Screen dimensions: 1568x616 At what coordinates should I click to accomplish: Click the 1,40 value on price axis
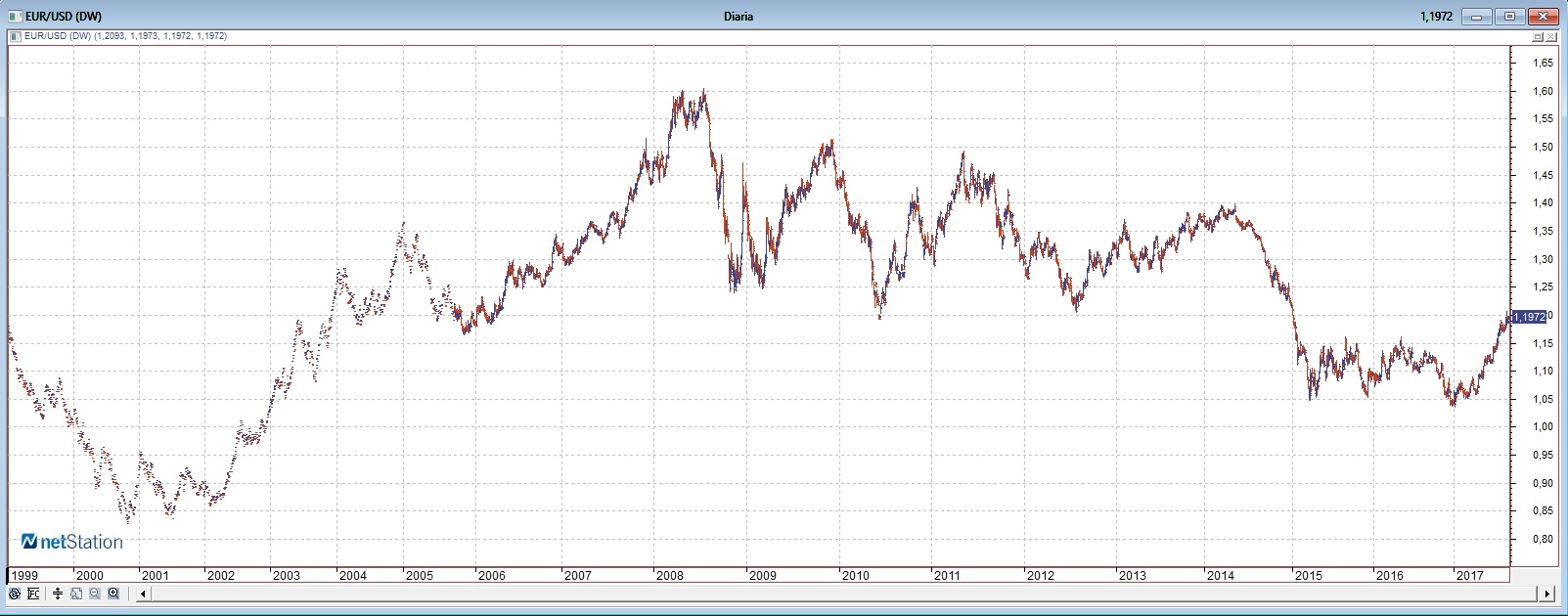[x=1543, y=203]
